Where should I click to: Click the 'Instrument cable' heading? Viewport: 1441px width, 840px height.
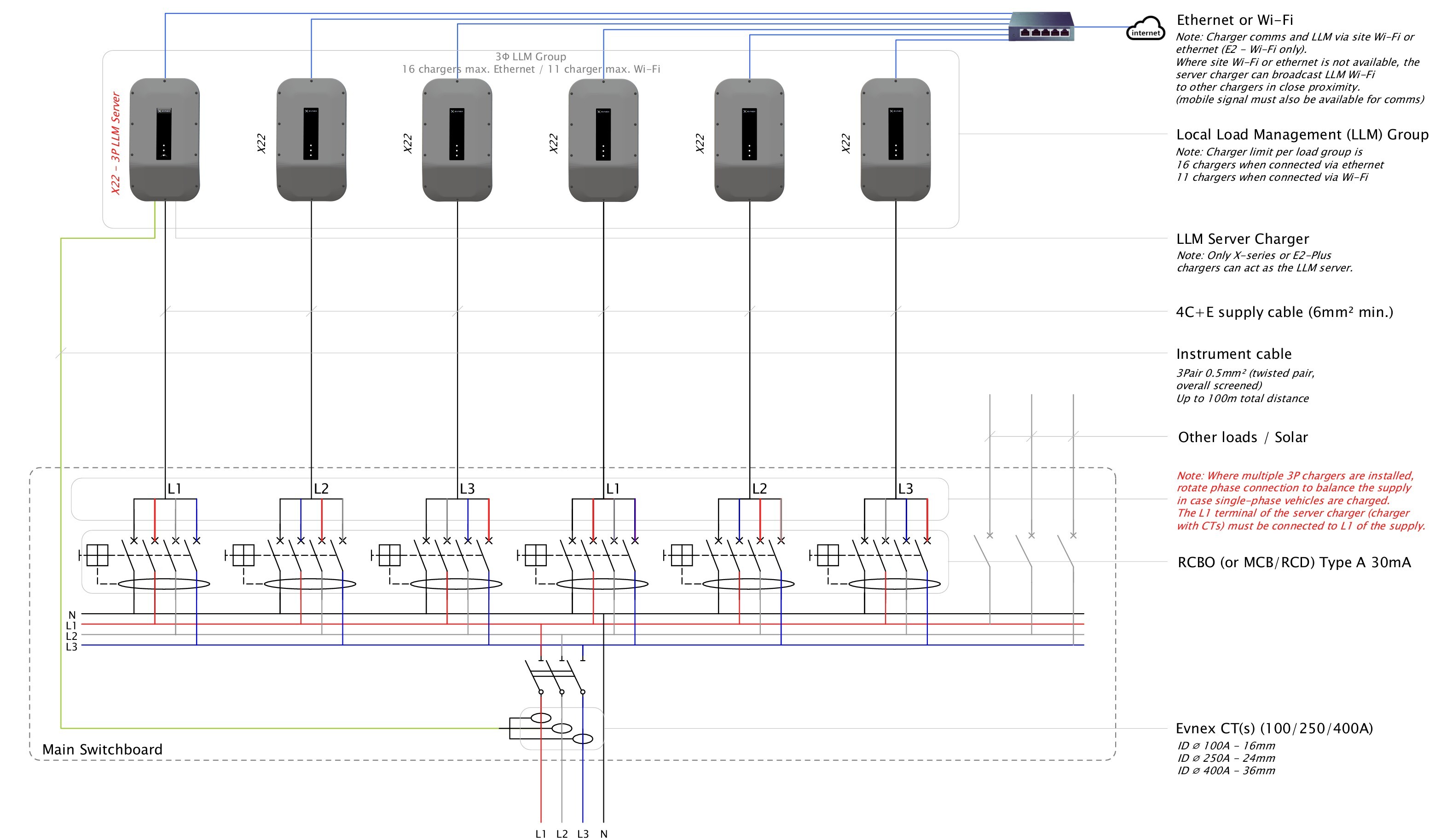pyautogui.click(x=1234, y=354)
